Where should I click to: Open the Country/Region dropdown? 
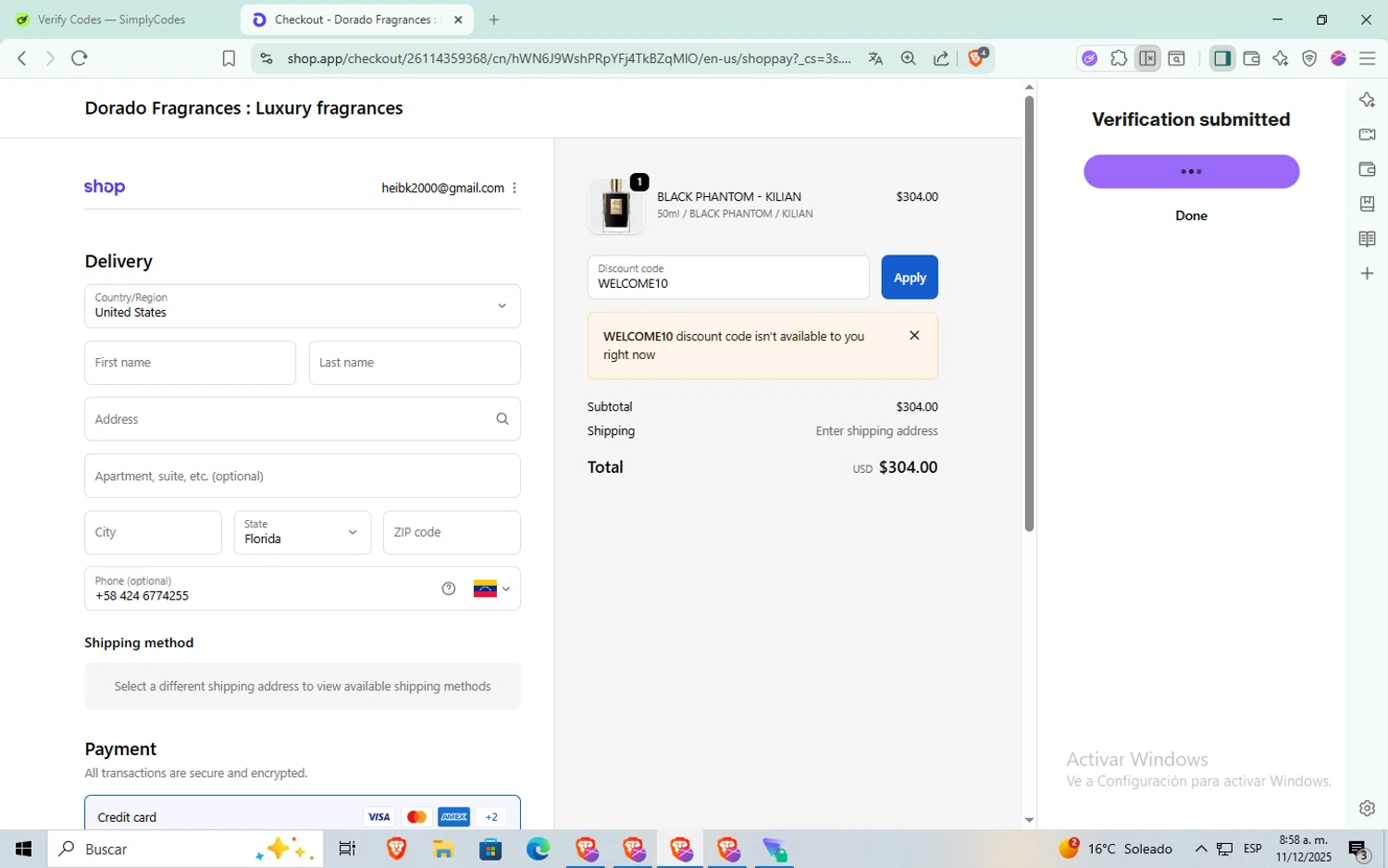[303, 305]
